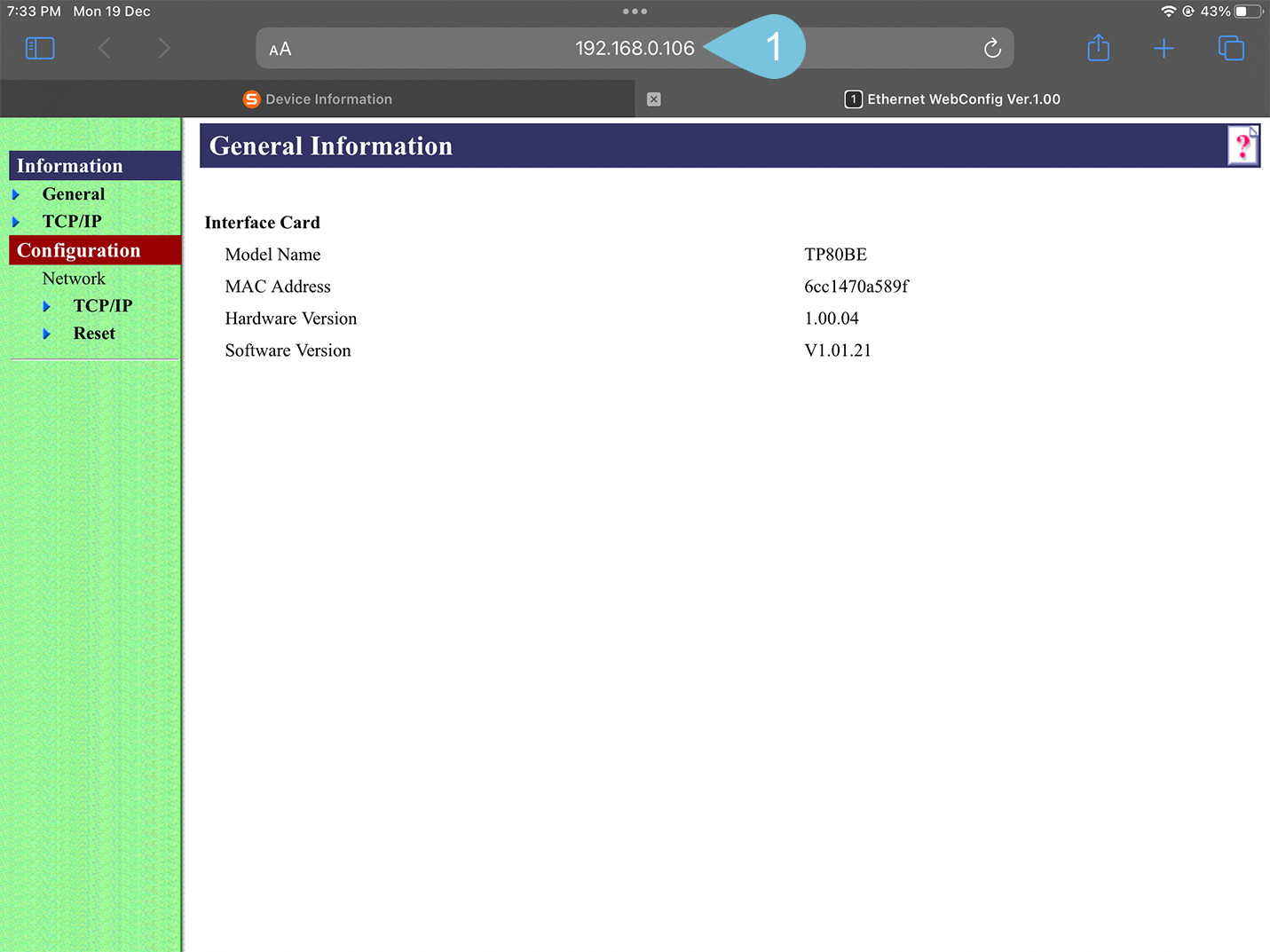Open the Share sheet icon
The height and width of the screenshot is (952, 1270).
coord(1098,48)
